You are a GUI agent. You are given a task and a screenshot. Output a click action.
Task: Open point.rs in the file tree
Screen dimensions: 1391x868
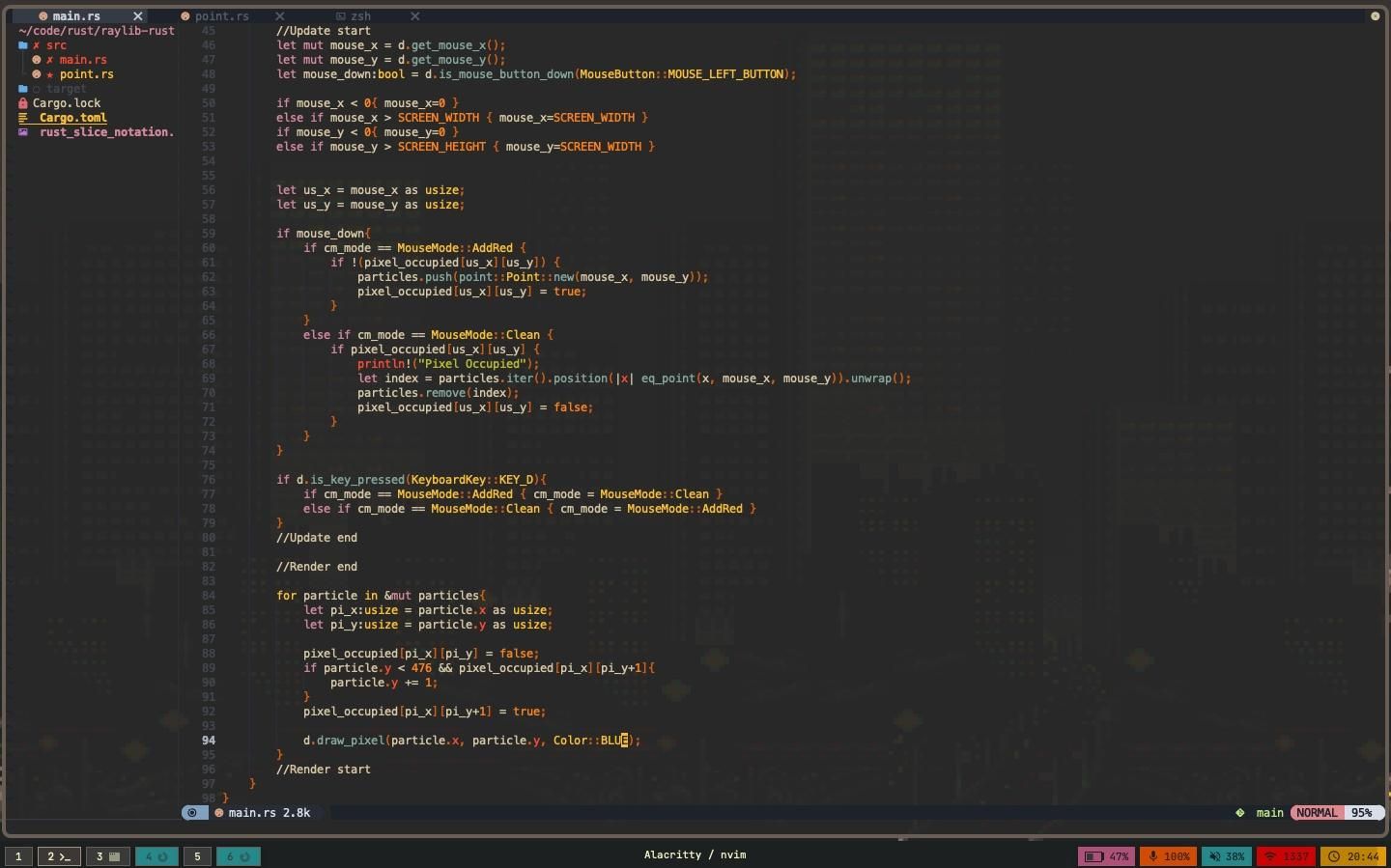coord(87,74)
